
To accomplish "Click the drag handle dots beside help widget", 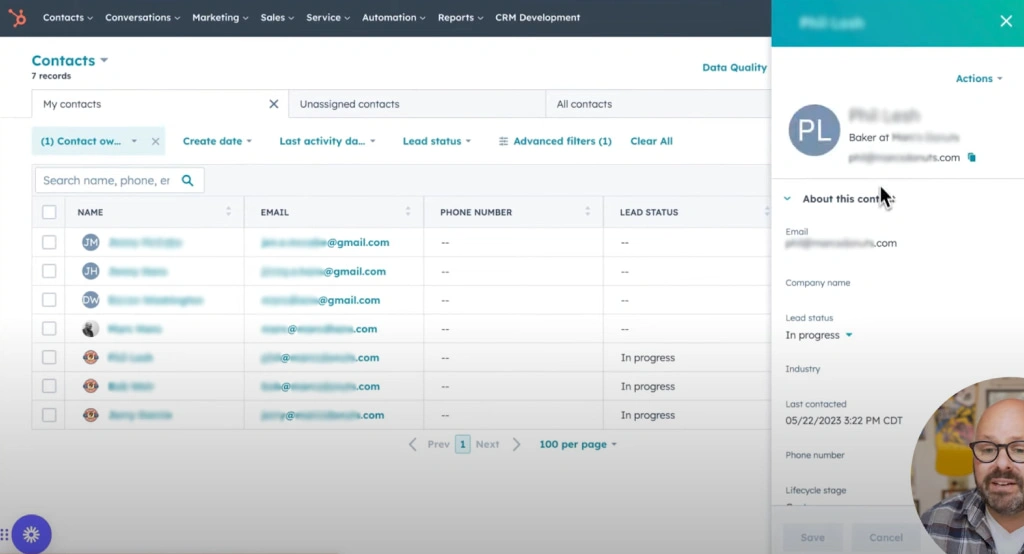I will pyautogui.click(x=5, y=534).
